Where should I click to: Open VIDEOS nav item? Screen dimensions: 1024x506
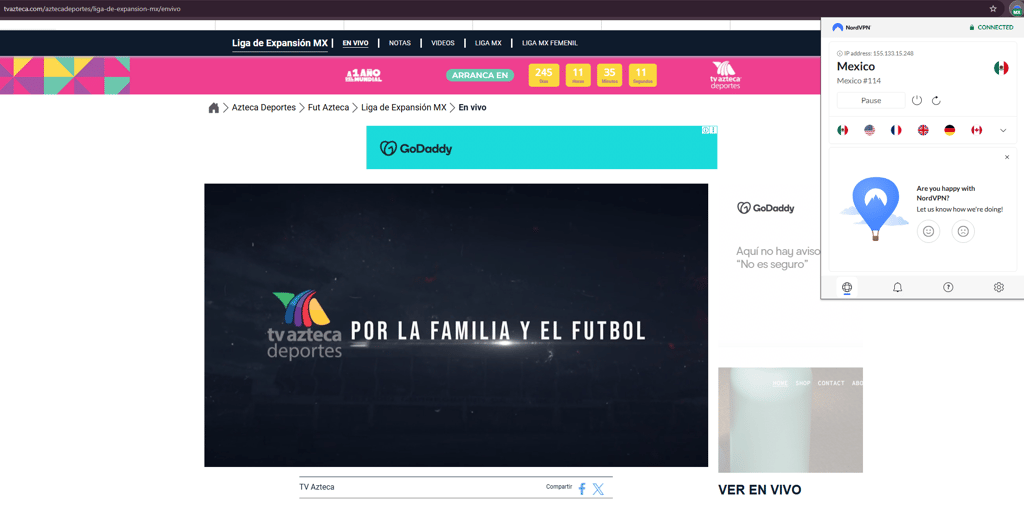pos(443,43)
